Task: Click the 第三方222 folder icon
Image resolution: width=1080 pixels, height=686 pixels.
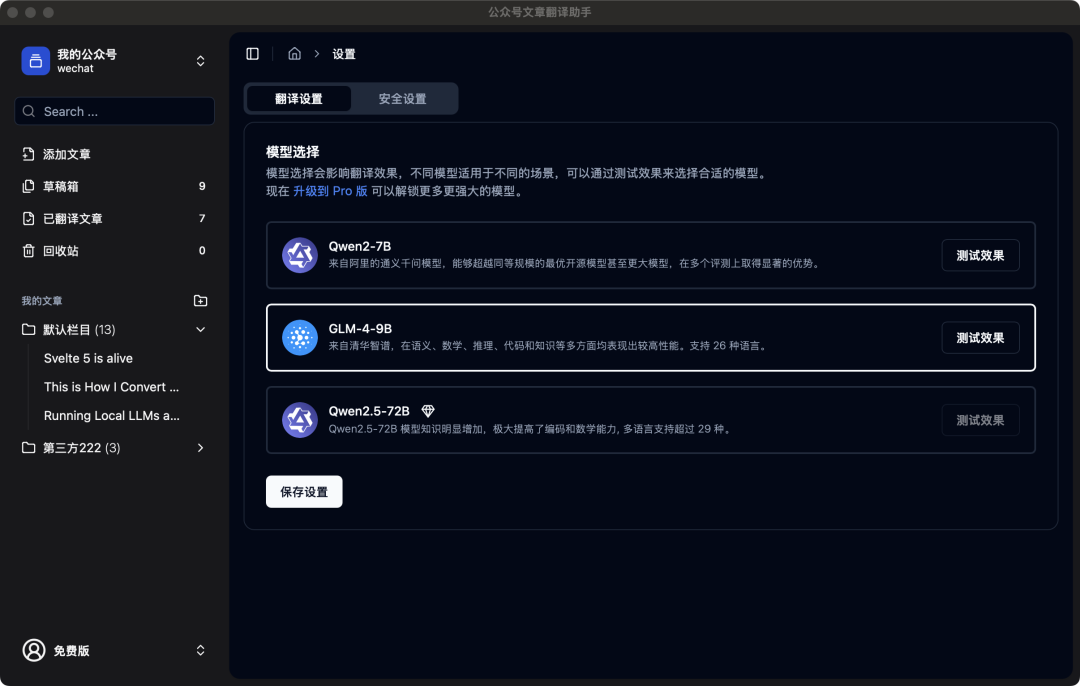Action: click(x=28, y=448)
